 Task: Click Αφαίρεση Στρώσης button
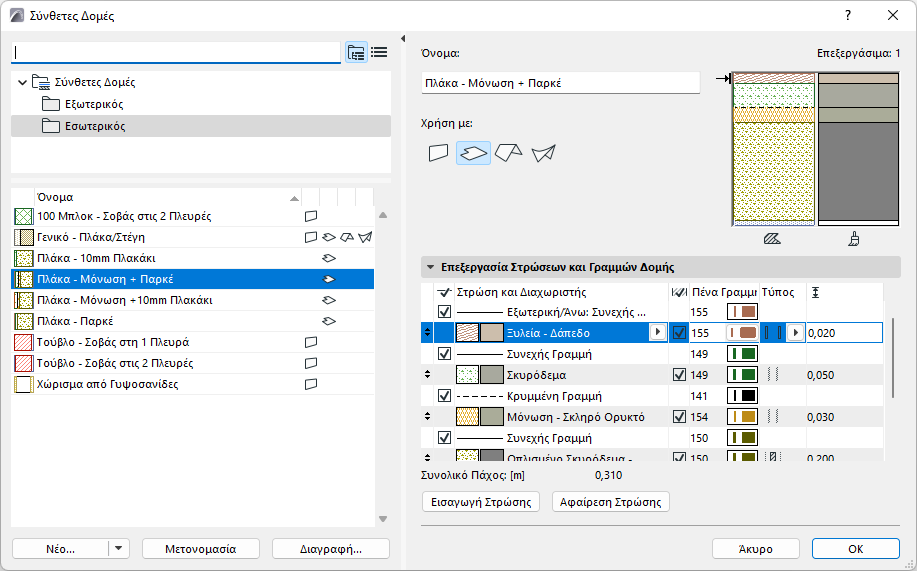point(611,502)
